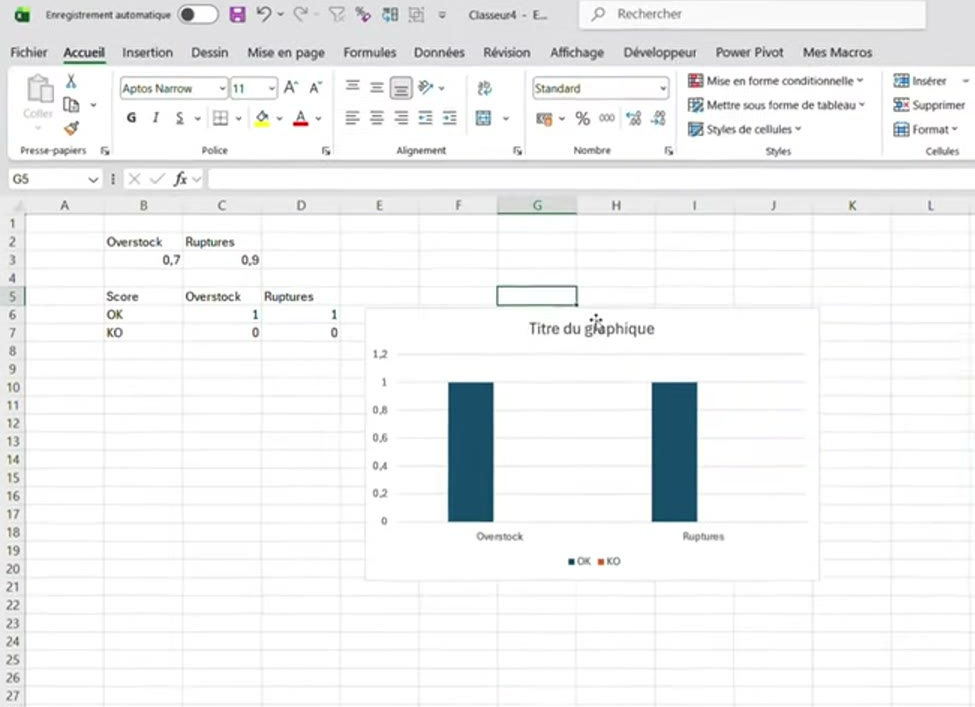Open the Undo history dropdown arrow
This screenshot has width=975, height=707.
click(280, 14)
